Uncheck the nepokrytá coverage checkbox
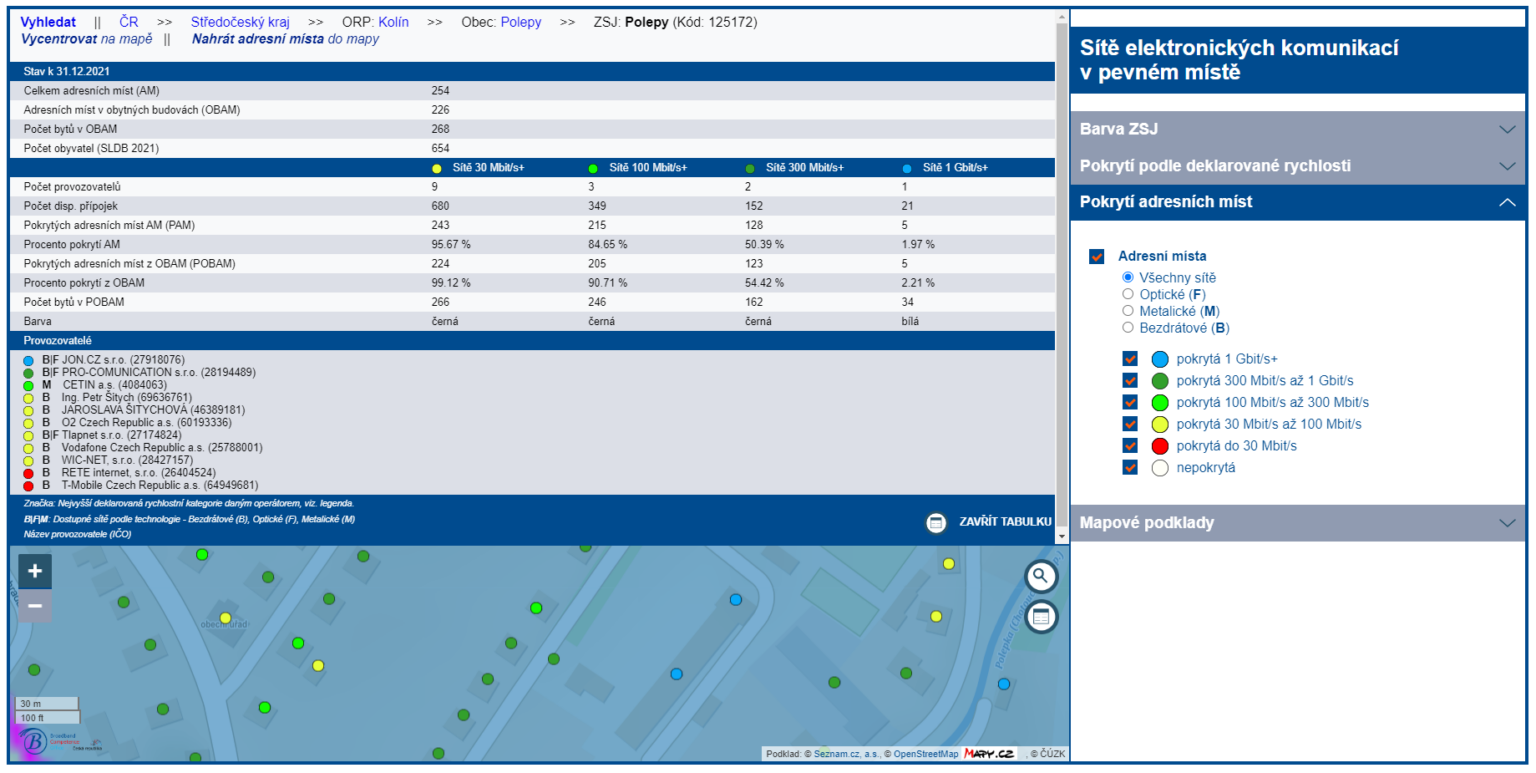This screenshot has height=773, width=1536. click(x=1130, y=467)
